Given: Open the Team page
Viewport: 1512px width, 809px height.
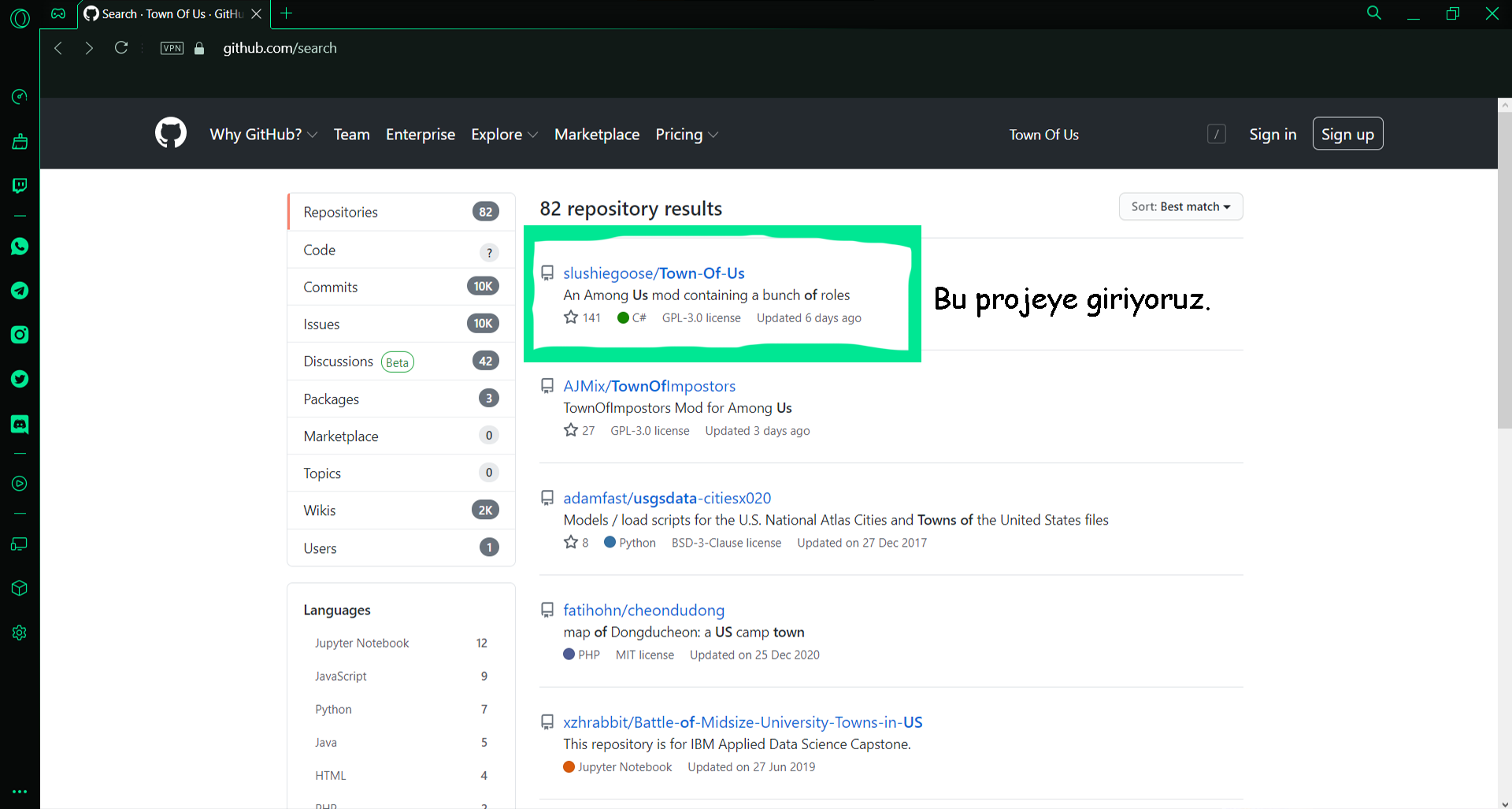Looking at the screenshot, I should pos(351,135).
